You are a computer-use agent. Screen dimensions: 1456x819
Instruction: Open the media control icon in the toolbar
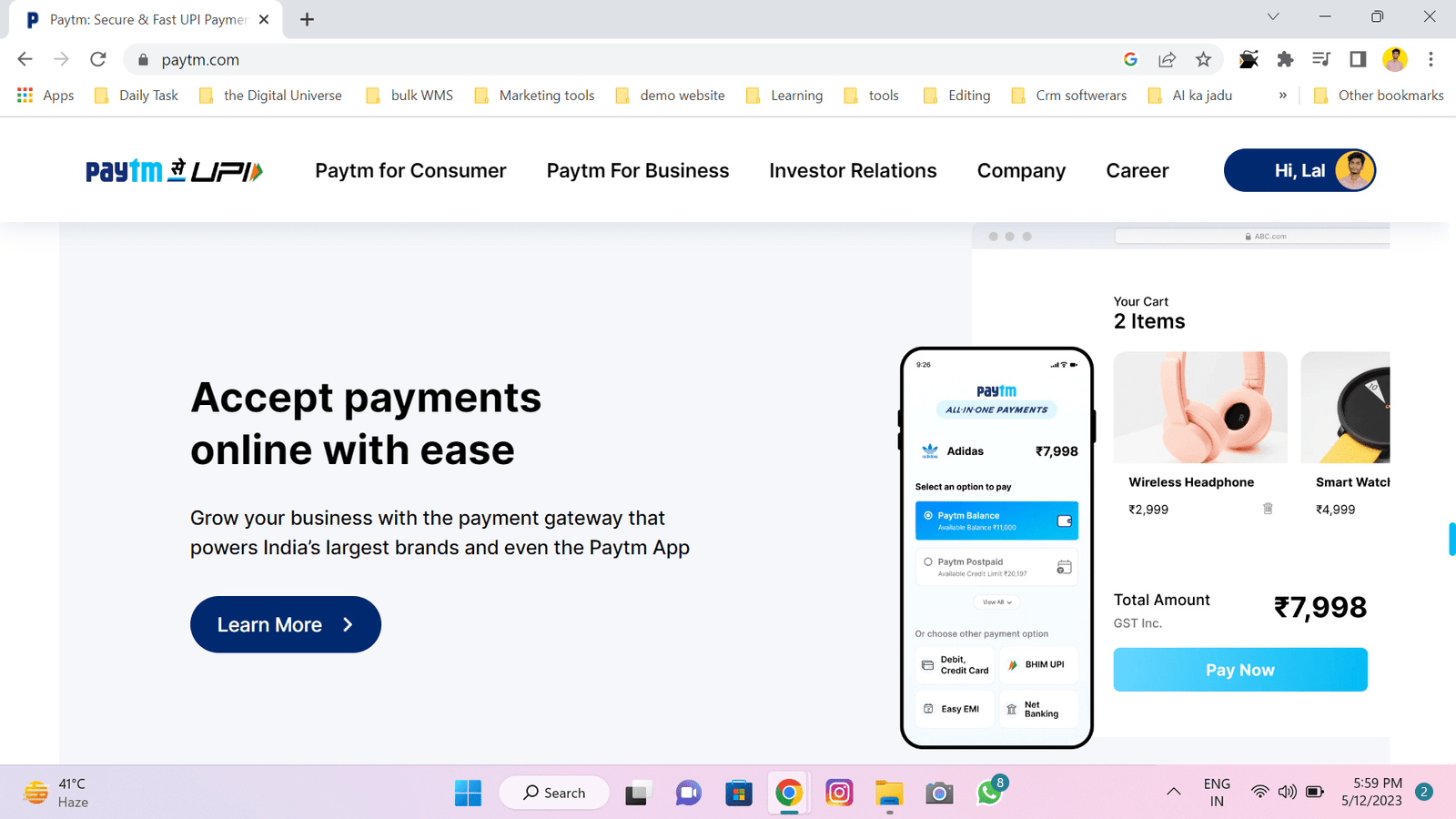coord(1321,59)
